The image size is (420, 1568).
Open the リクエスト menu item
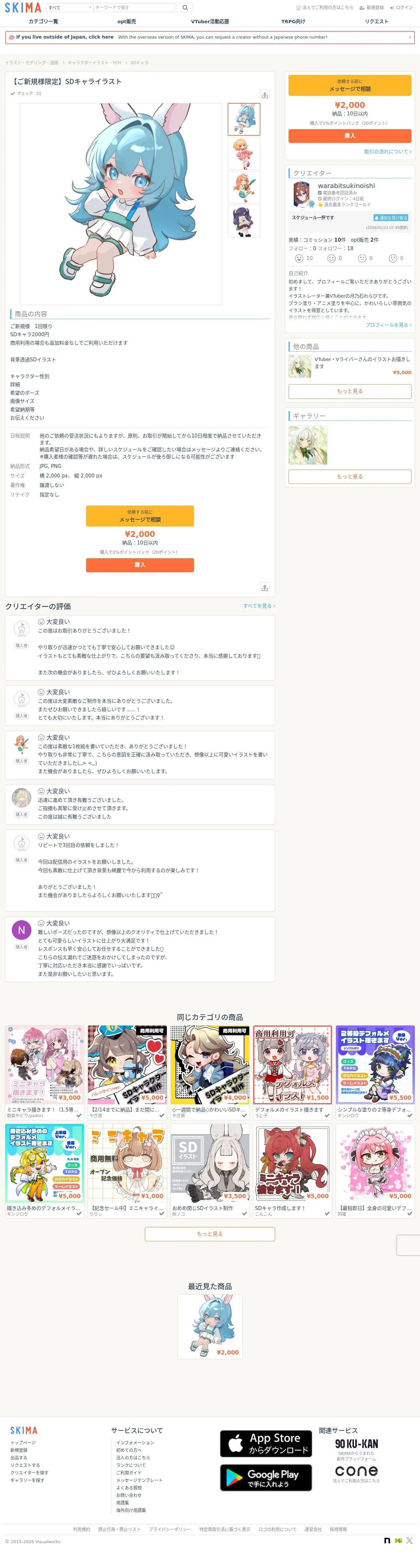(377, 21)
